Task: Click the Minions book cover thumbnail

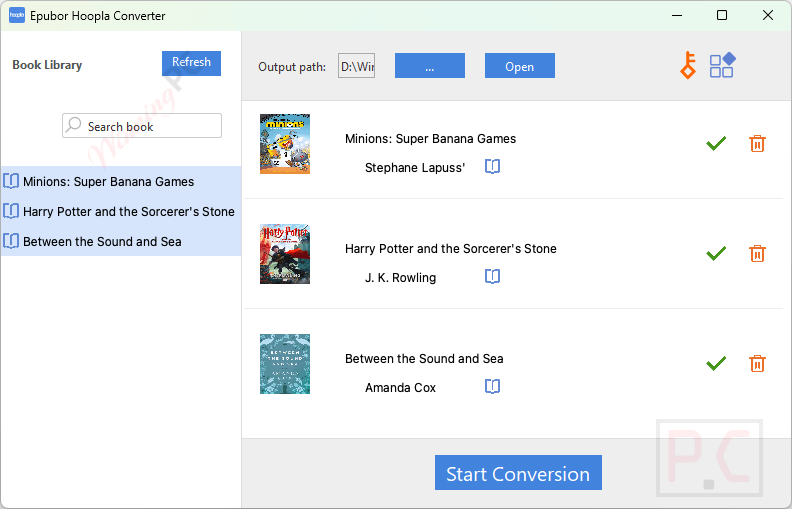Action: click(285, 144)
